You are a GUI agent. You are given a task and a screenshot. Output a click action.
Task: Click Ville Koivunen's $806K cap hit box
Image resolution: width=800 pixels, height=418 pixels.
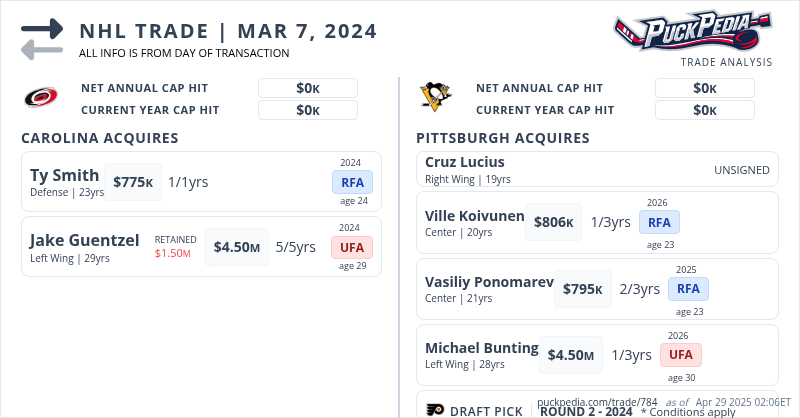tap(553, 222)
